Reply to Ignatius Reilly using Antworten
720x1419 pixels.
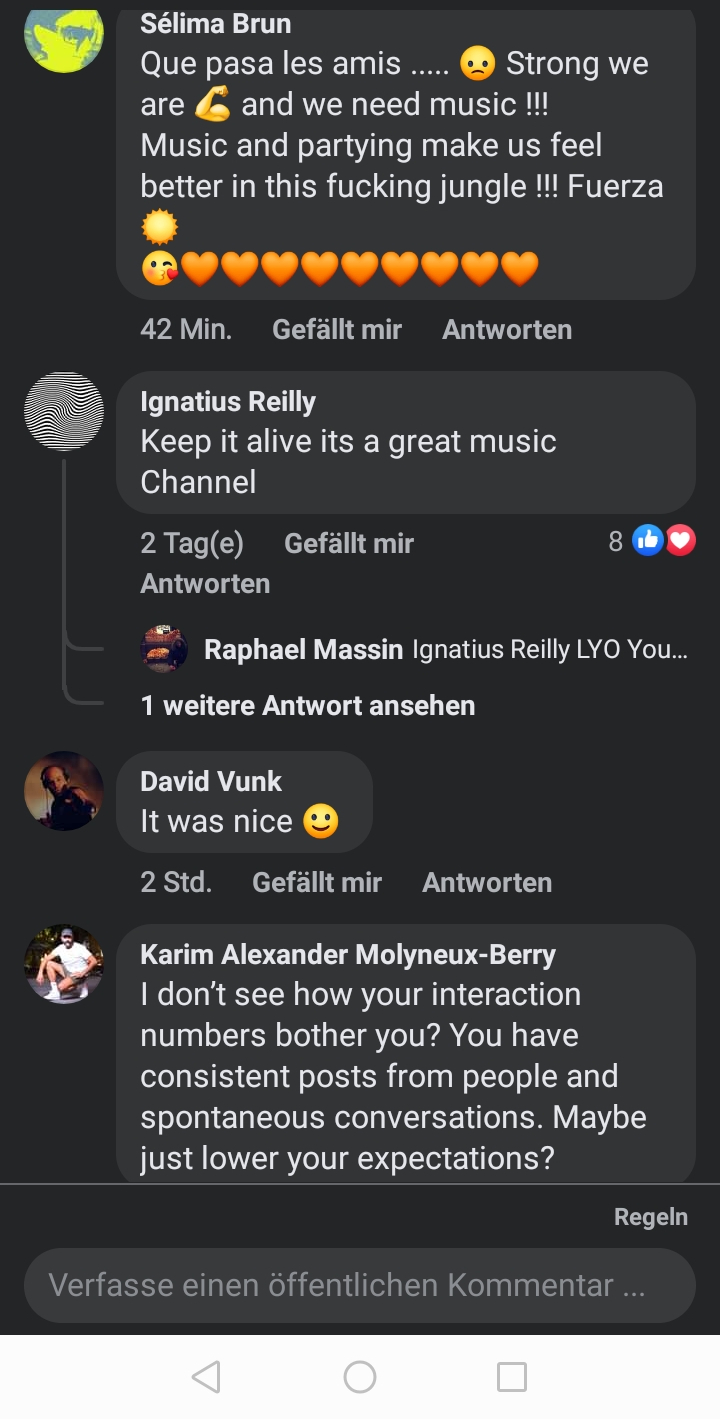(205, 583)
